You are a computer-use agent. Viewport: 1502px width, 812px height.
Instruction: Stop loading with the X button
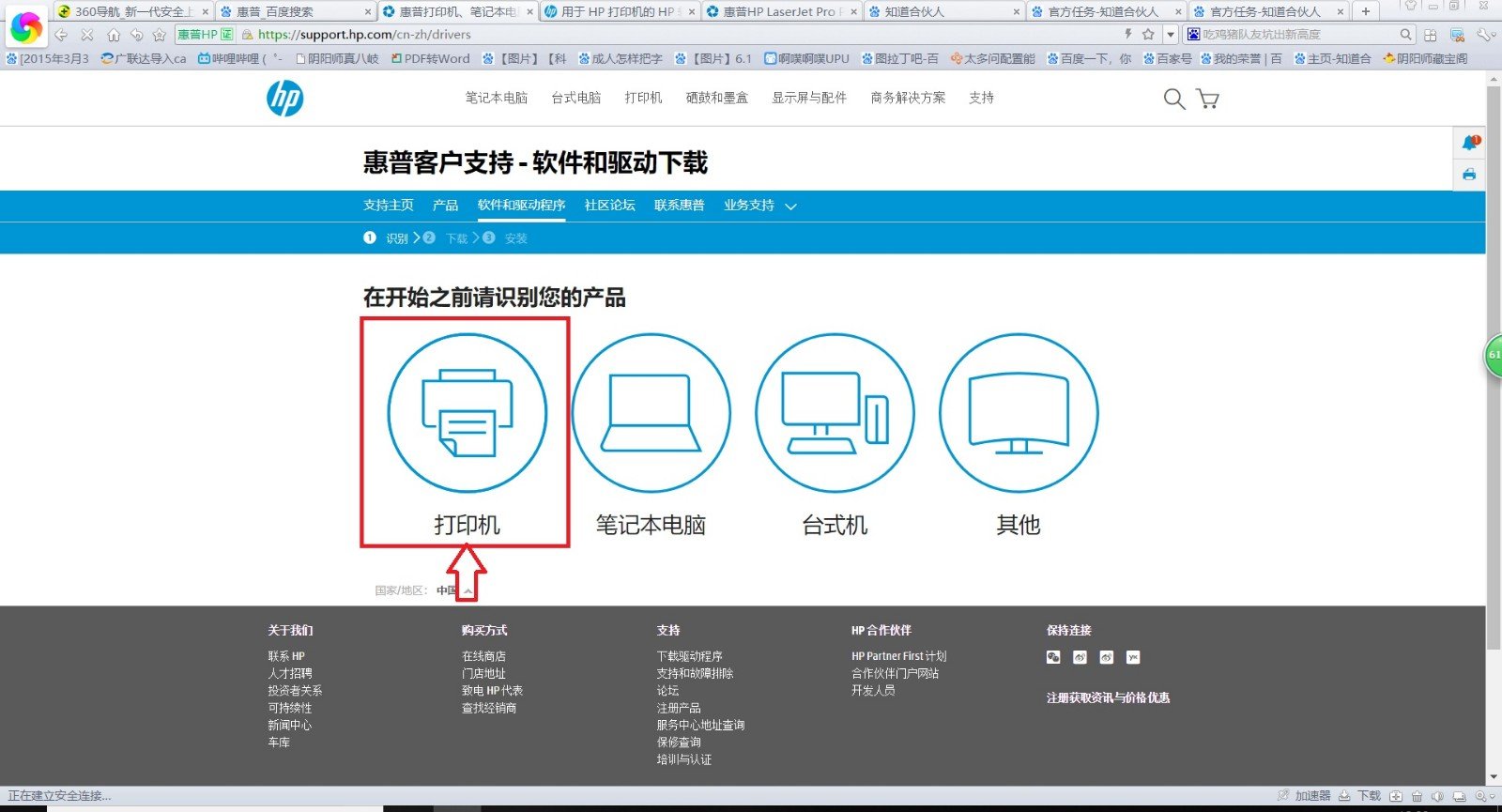tap(86, 35)
